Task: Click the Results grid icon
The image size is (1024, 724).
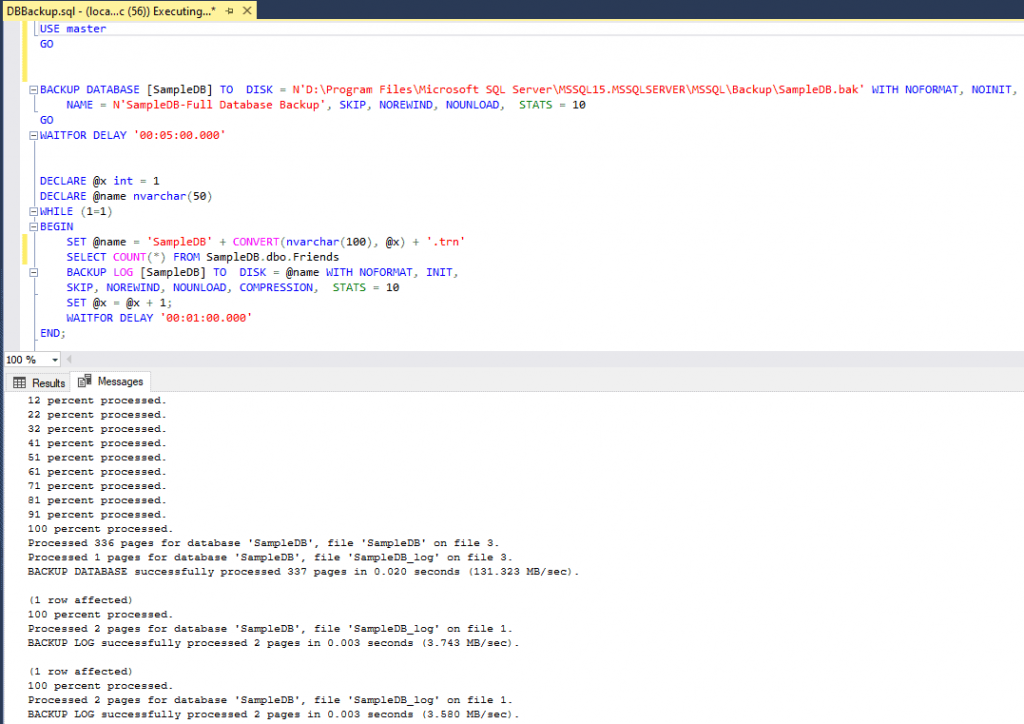Action: pos(19,383)
